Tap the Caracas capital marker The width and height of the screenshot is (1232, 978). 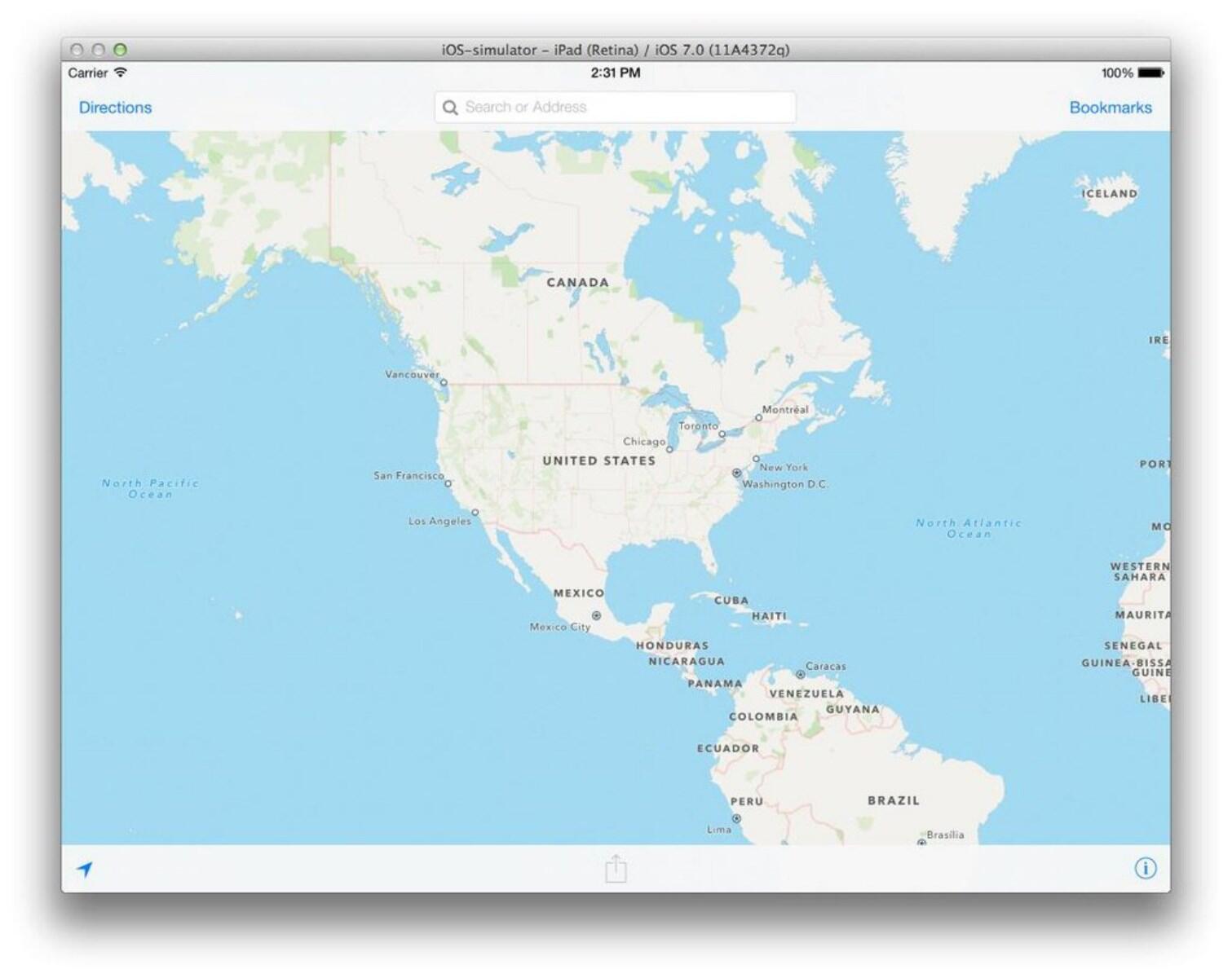pyautogui.click(x=800, y=675)
